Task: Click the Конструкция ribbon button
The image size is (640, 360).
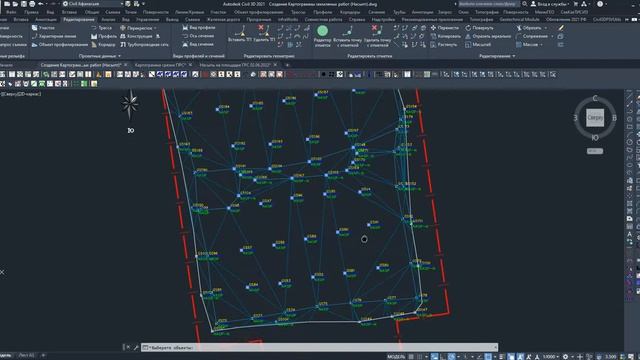Action: pos(136,36)
